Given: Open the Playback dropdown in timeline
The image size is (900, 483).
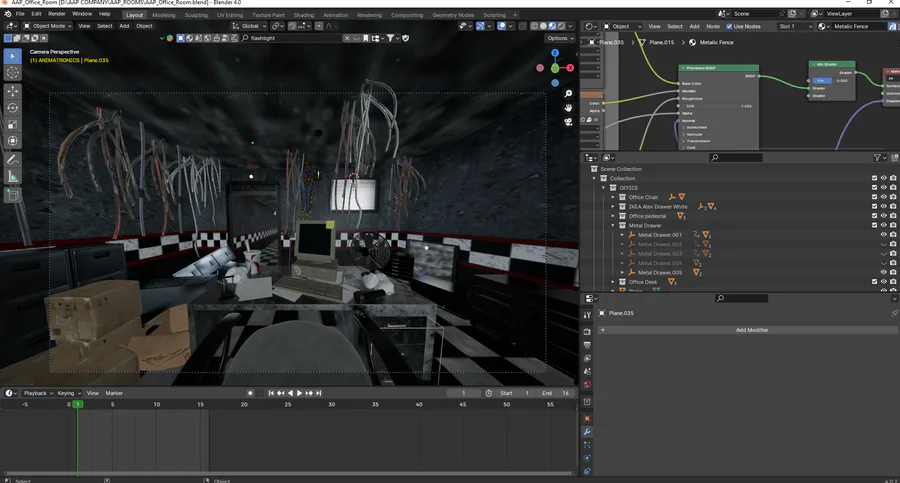Looking at the screenshot, I should tap(38, 393).
